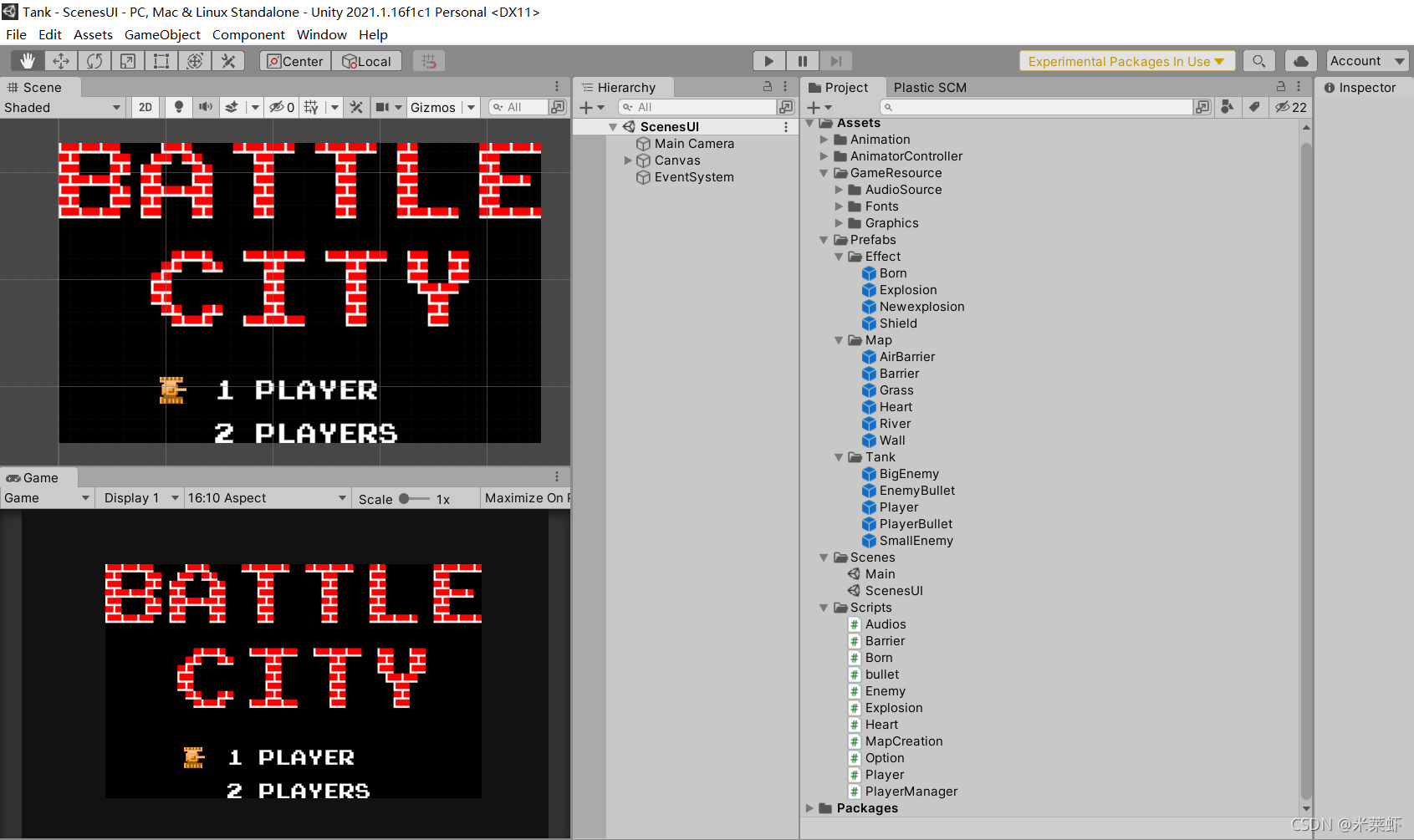Toggle grid snapping icon in toolbar
The image size is (1414, 840).
click(x=429, y=61)
